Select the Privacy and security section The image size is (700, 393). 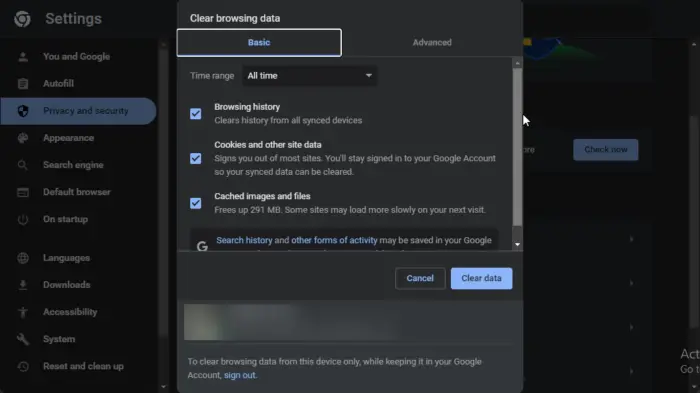[79, 111]
